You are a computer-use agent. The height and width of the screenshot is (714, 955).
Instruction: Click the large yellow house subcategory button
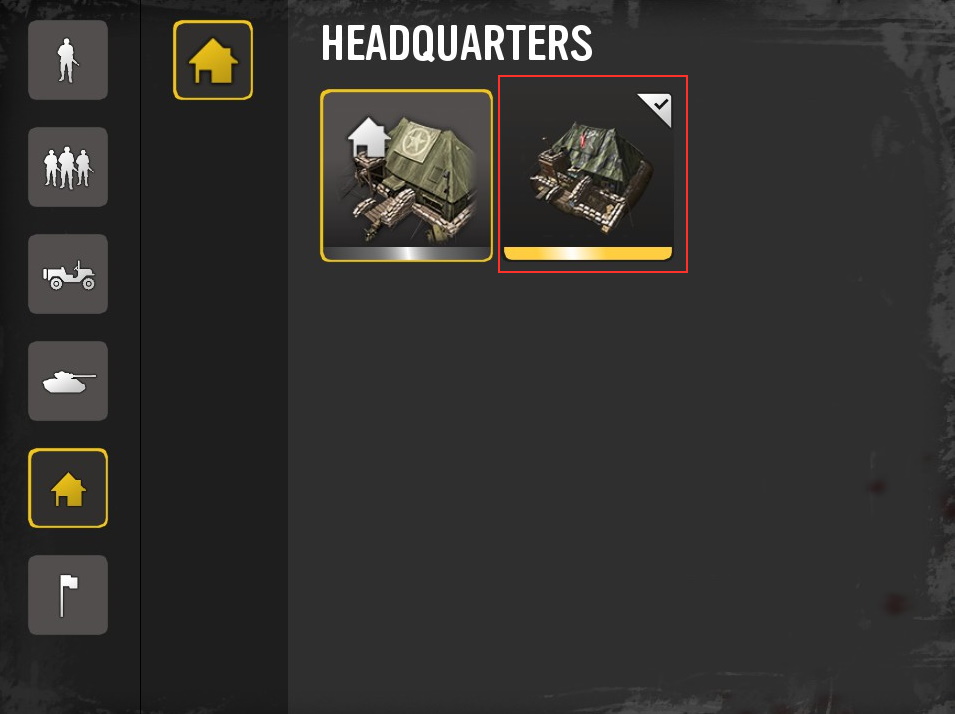pos(213,60)
